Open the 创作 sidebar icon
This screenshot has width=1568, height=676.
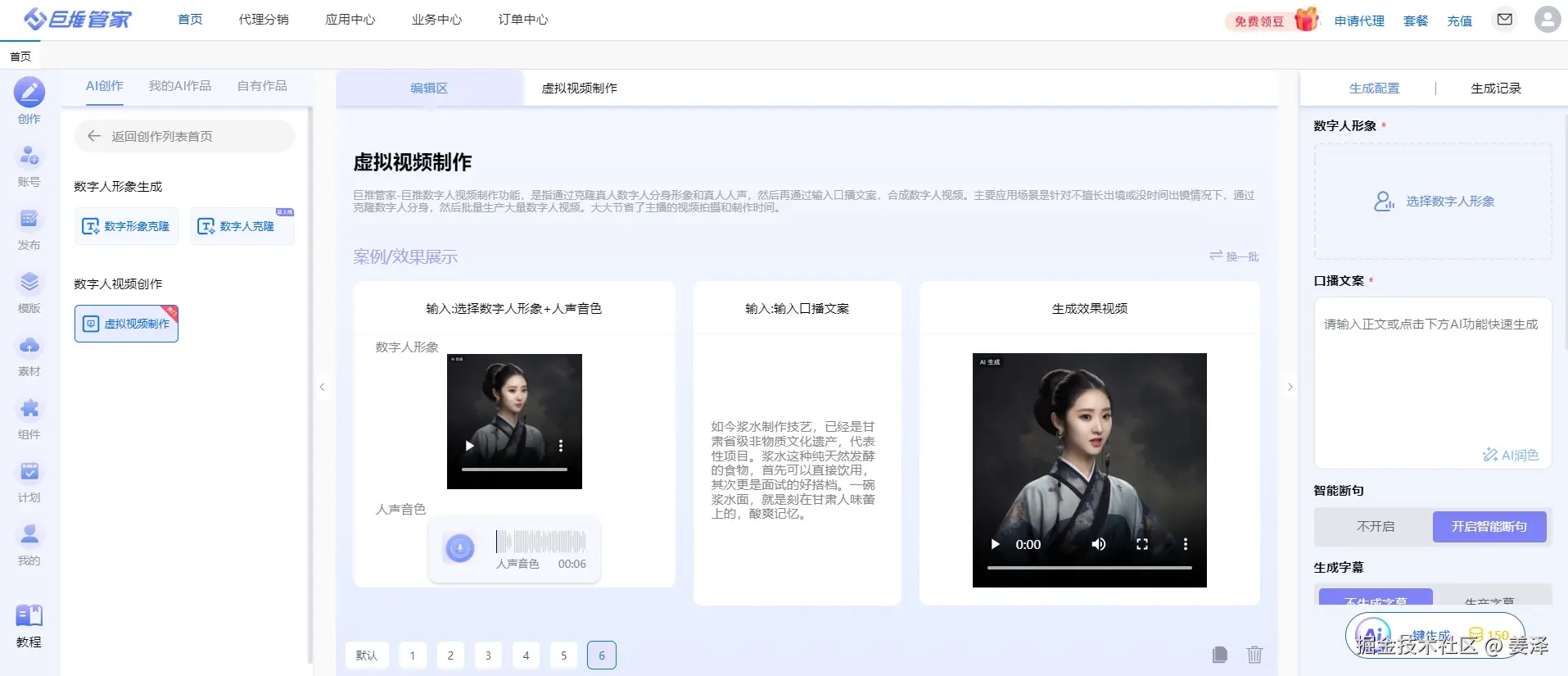(x=29, y=93)
